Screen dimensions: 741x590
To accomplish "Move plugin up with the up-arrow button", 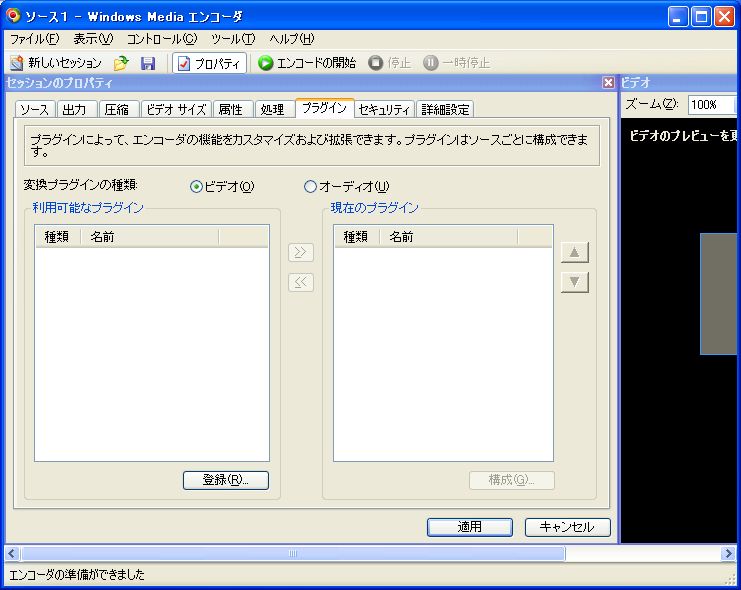I will click(x=574, y=253).
